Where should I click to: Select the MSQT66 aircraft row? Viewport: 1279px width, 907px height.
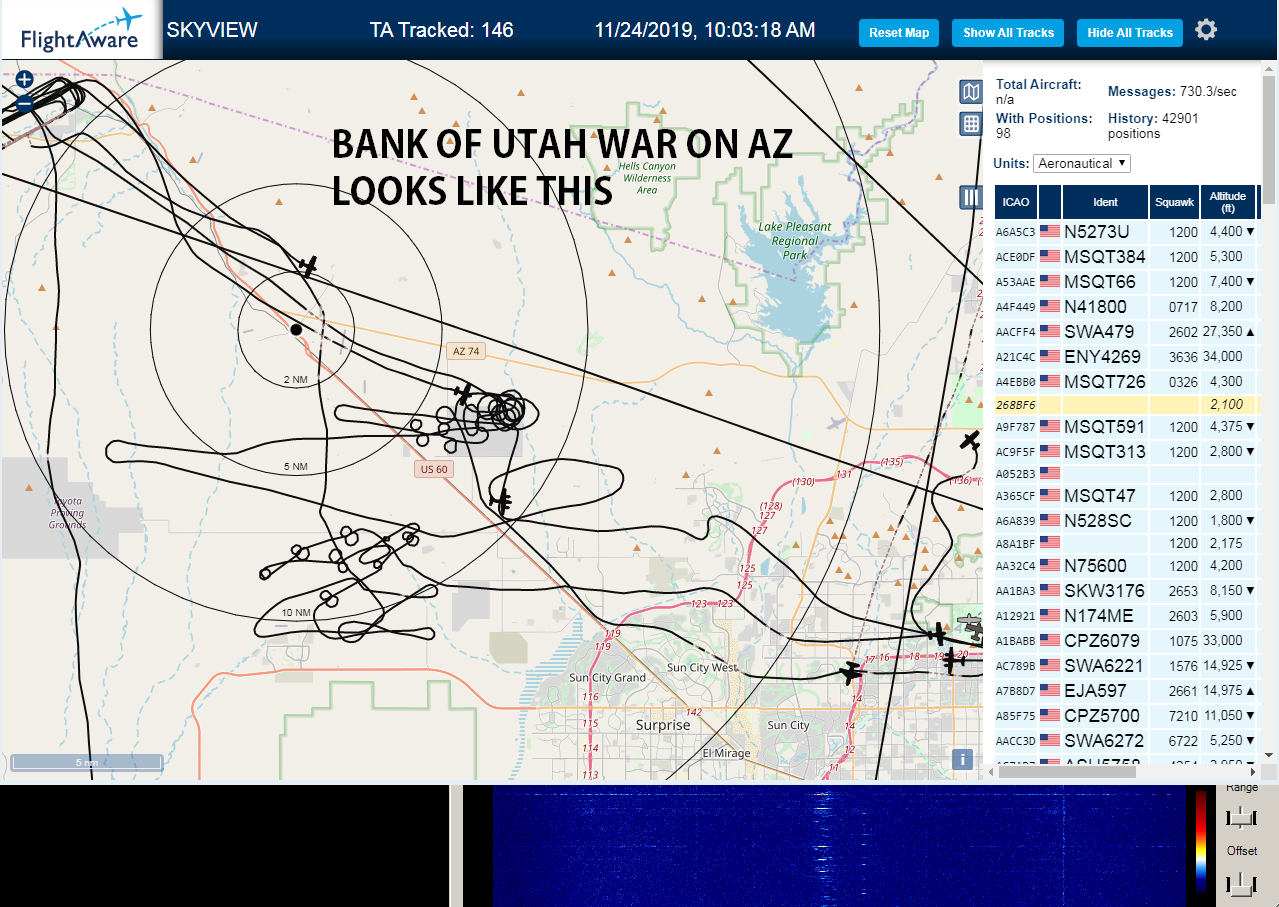(1127, 282)
